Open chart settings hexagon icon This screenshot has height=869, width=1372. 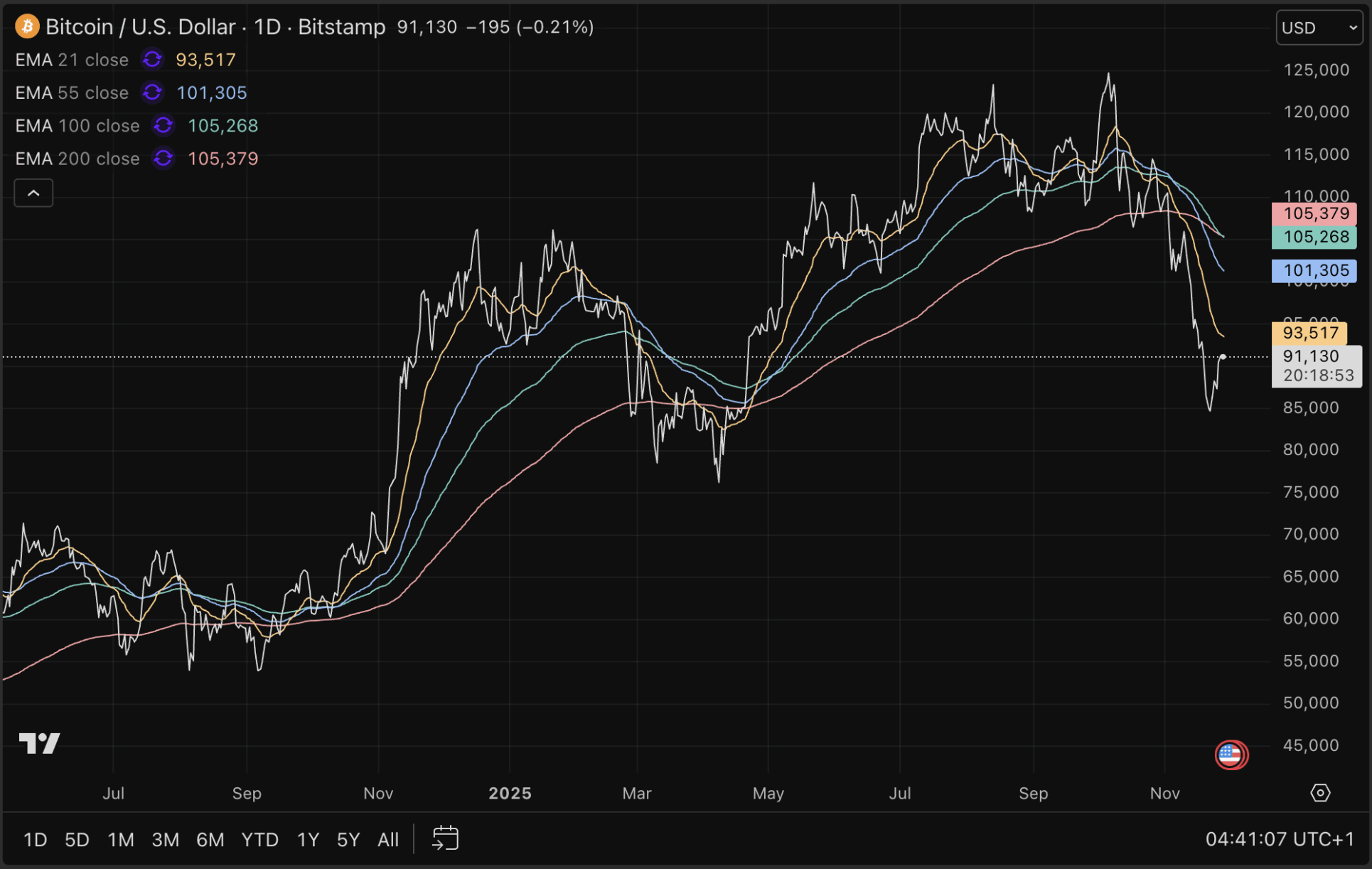1320,793
